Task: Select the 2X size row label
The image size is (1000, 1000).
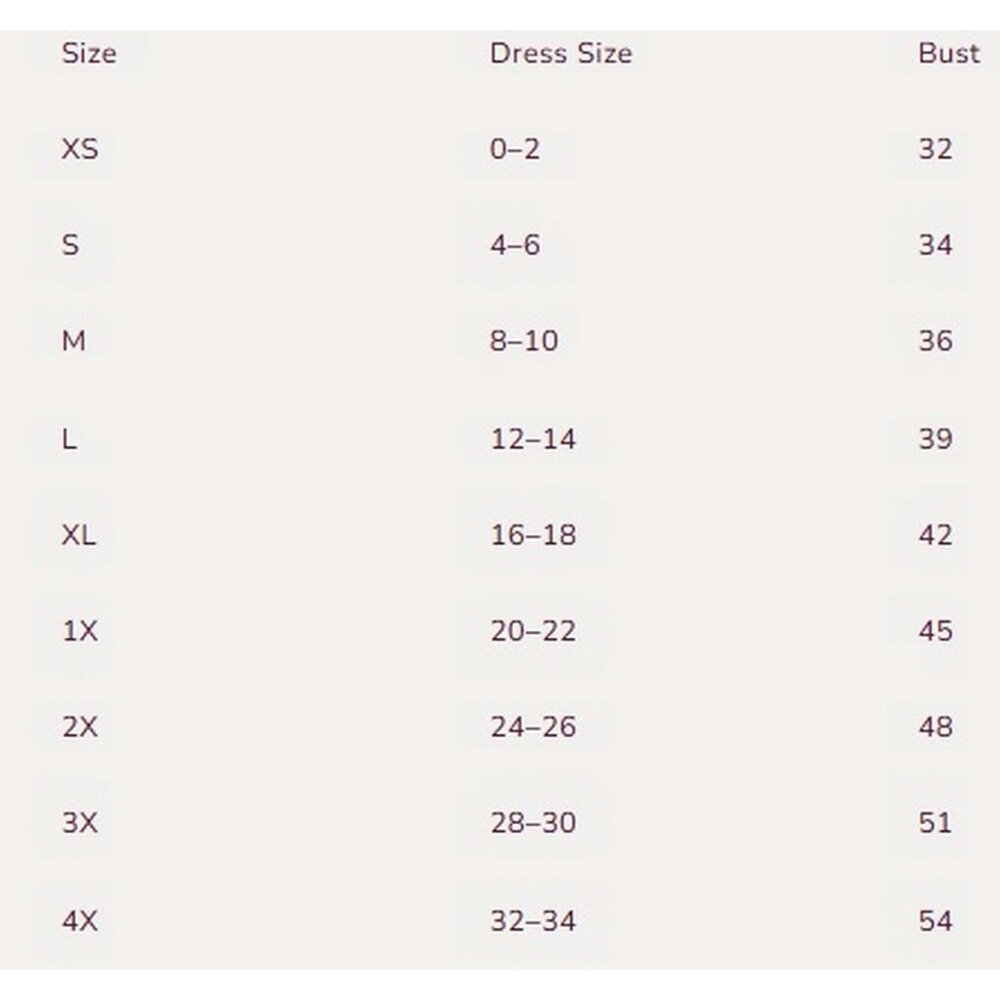Action: coord(80,727)
